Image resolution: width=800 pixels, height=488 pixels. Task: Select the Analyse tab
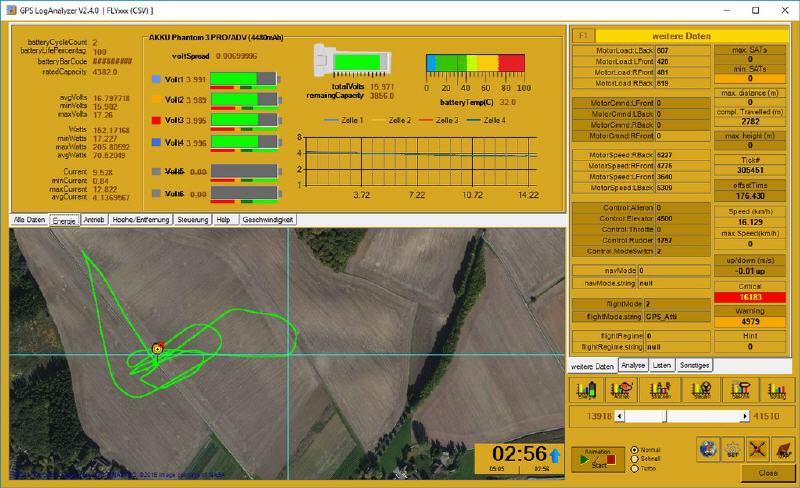pyautogui.click(x=633, y=365)
